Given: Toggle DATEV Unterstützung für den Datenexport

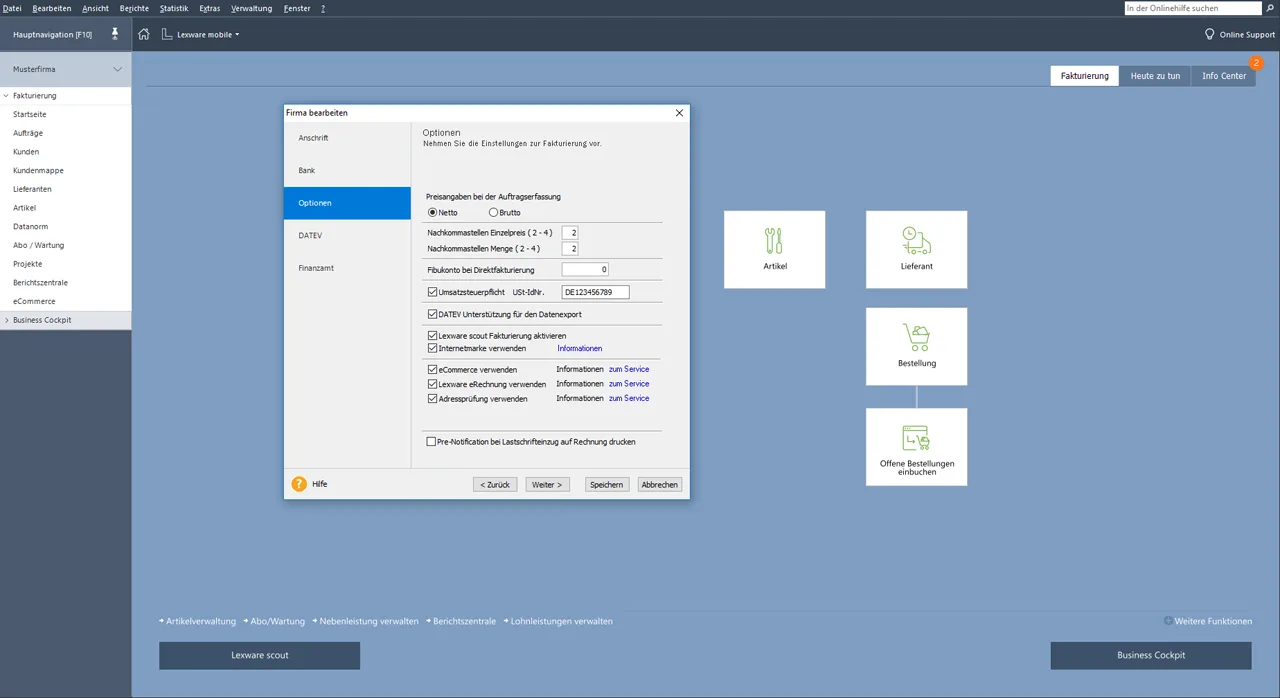Looking at the screenshot, I should [x=432, y=314].
